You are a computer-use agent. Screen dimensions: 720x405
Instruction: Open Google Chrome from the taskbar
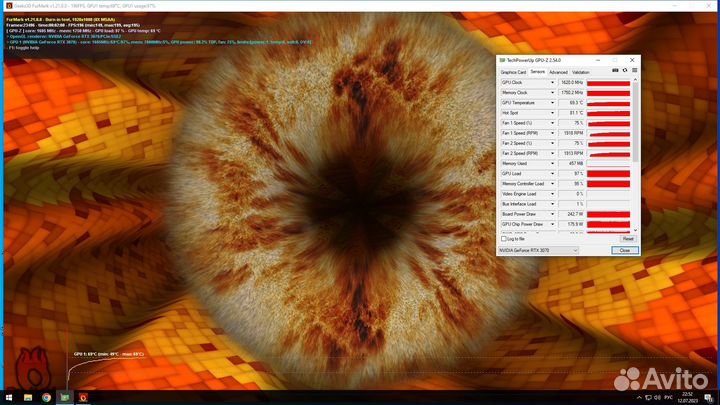46,397
